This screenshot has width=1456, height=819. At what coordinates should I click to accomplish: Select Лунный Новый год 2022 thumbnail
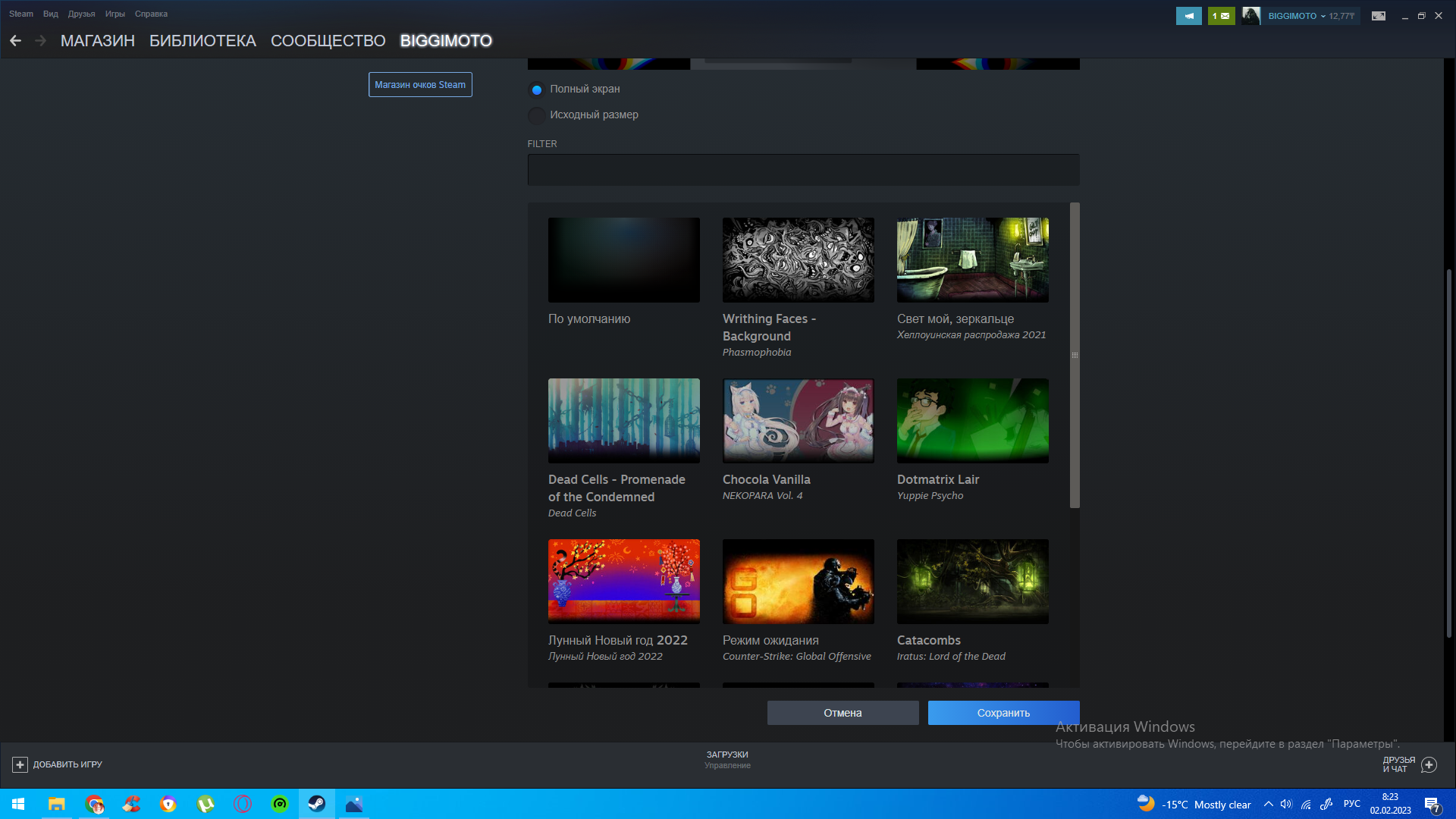click(x=624, y=582)
